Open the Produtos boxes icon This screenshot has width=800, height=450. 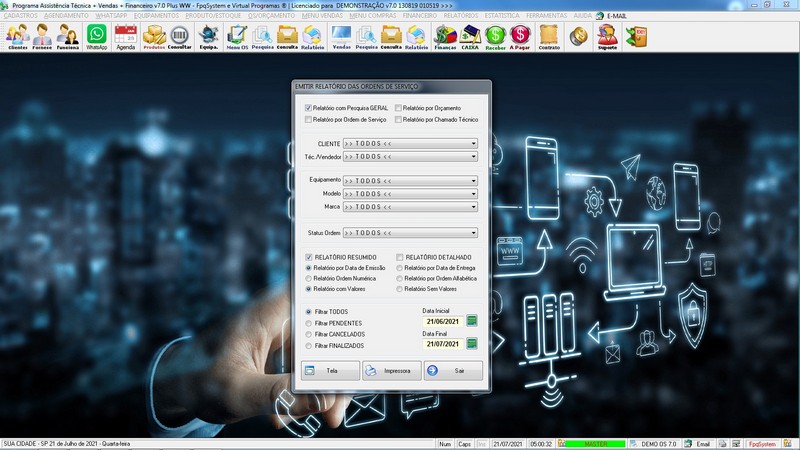point(154,37)
